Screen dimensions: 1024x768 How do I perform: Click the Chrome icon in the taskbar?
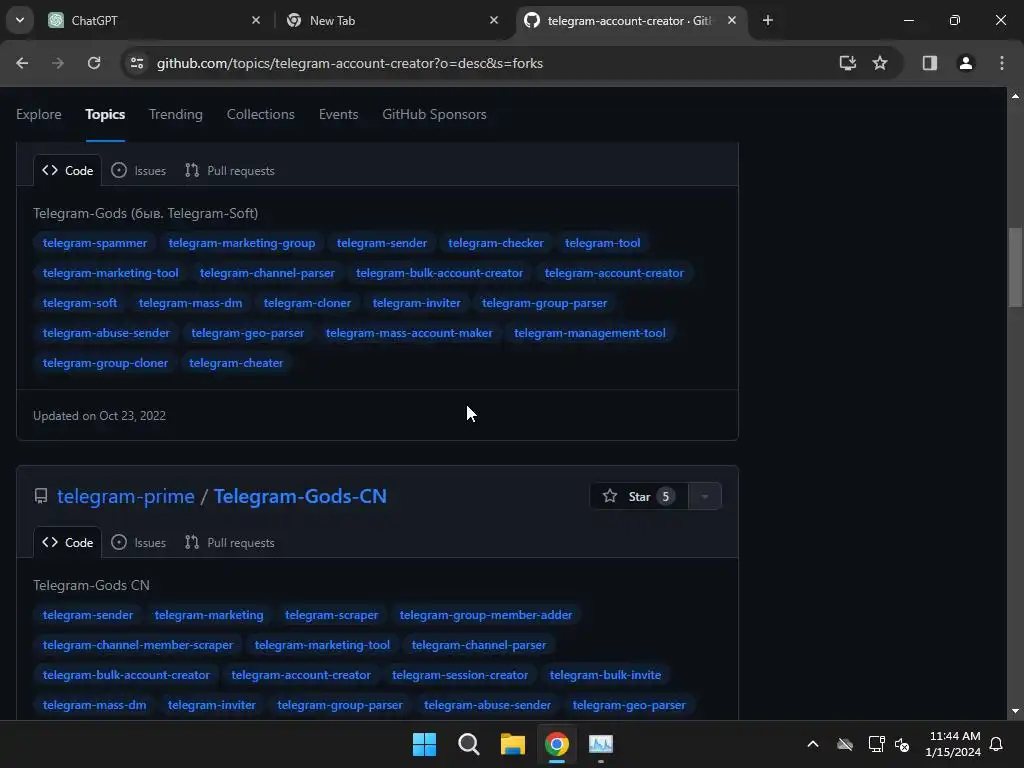[556, 744]
